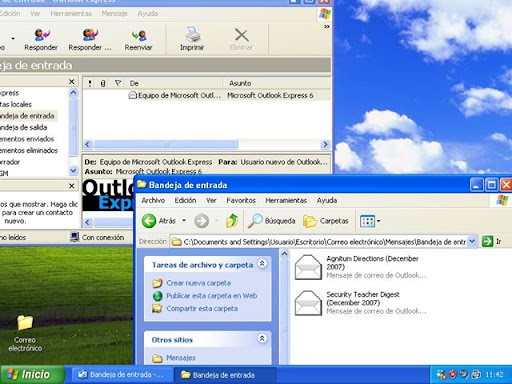The height and width of the screenshot is (384, 512).
Task: Sort by the attachment paperclip column
Action: coord(103,83)
